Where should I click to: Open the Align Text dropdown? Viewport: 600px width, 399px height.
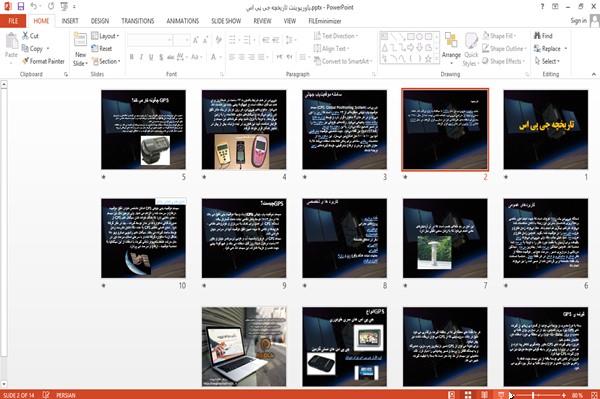(331, 49)
